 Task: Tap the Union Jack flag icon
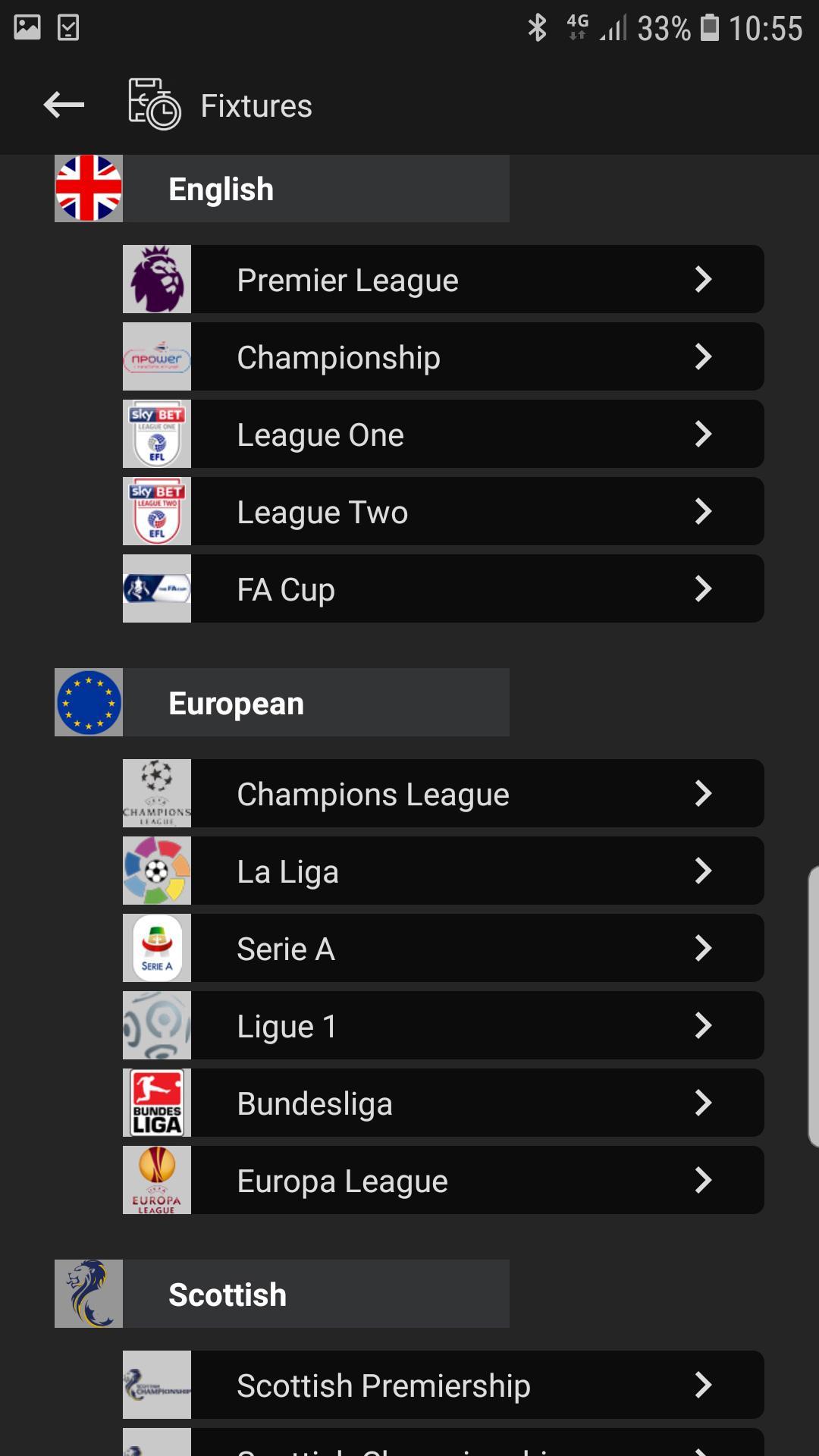click(89, 188)
